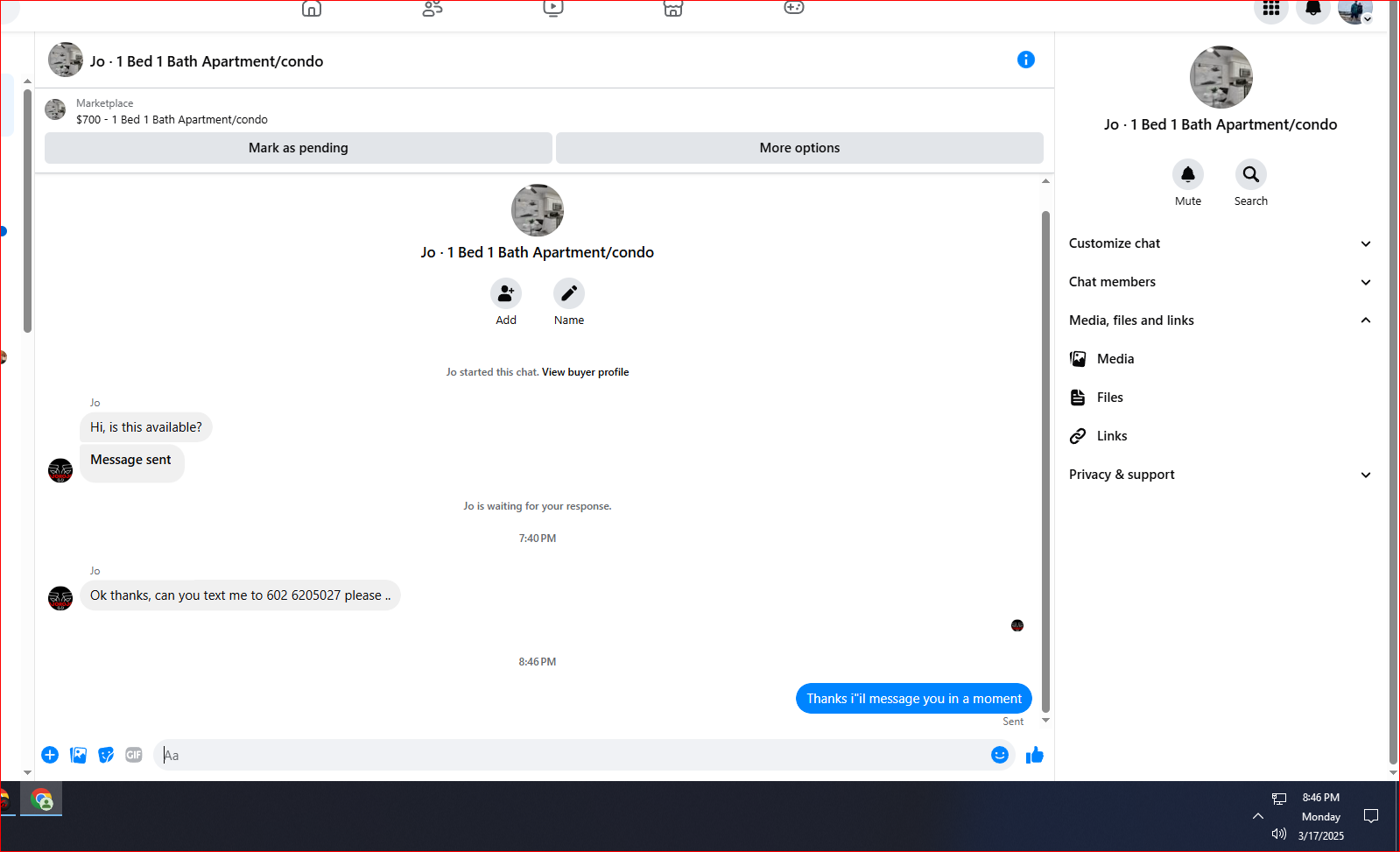Click the listing thumbnail in Marketplace banner

pyautogui.click(x=55, y=109)
